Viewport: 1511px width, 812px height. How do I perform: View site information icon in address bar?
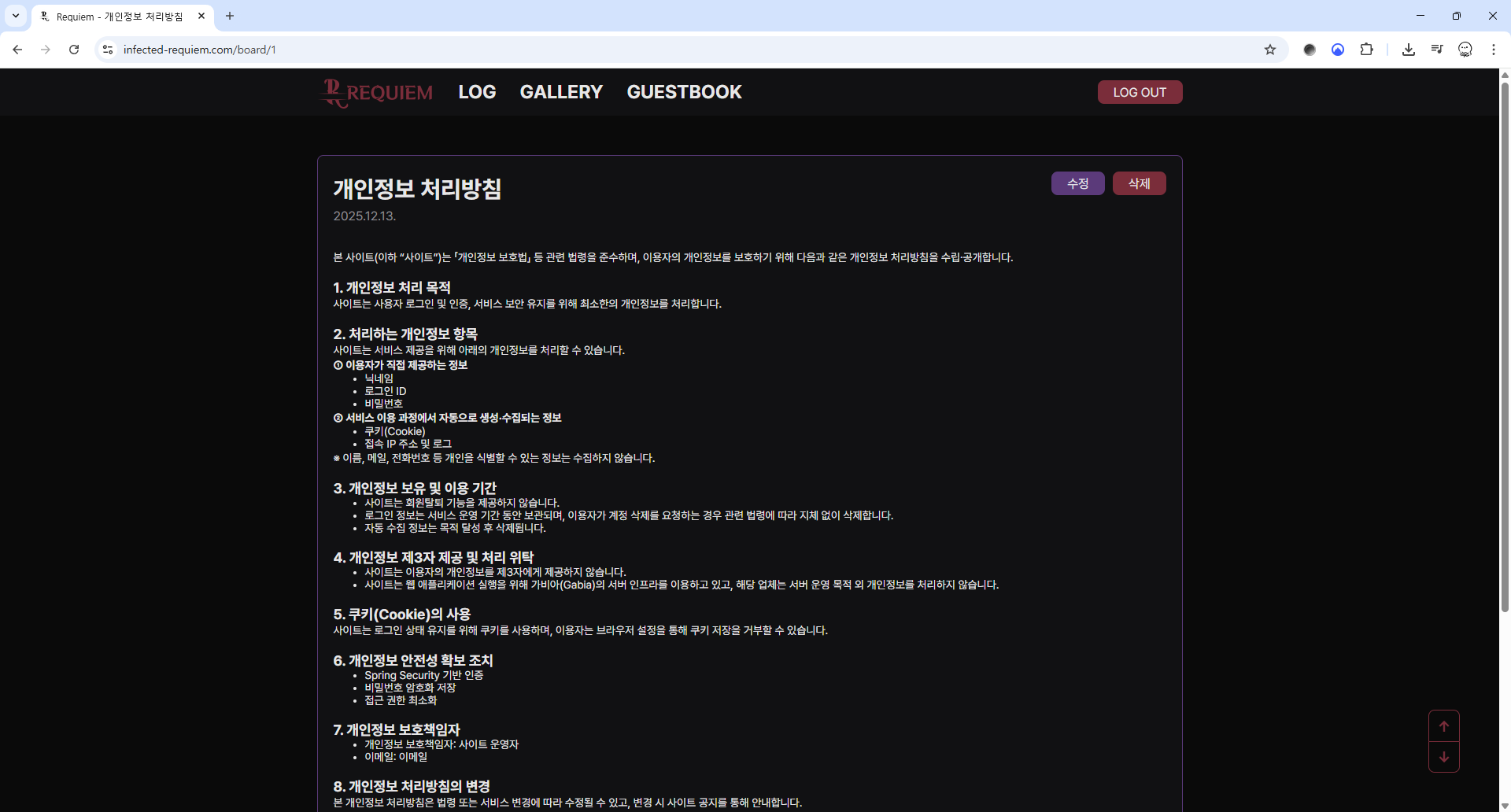(x=108, y=50)
